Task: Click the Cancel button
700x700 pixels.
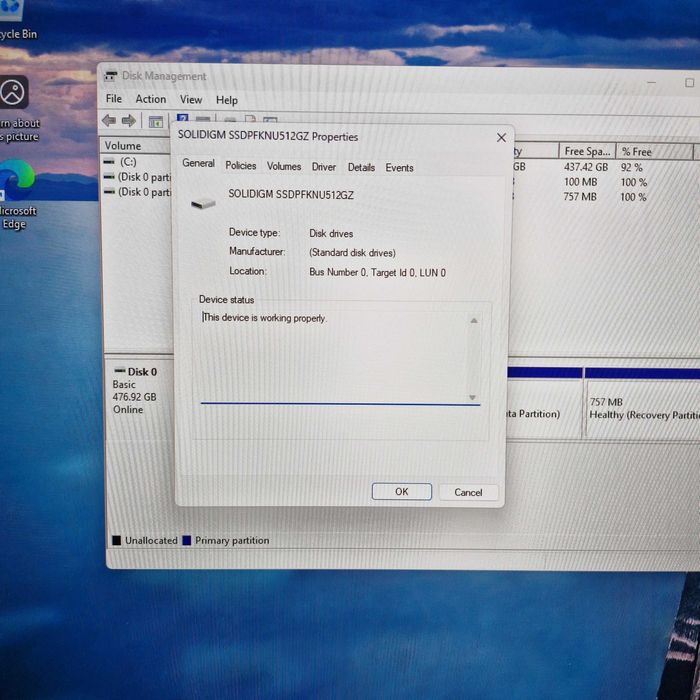Action: pos(468,492)
